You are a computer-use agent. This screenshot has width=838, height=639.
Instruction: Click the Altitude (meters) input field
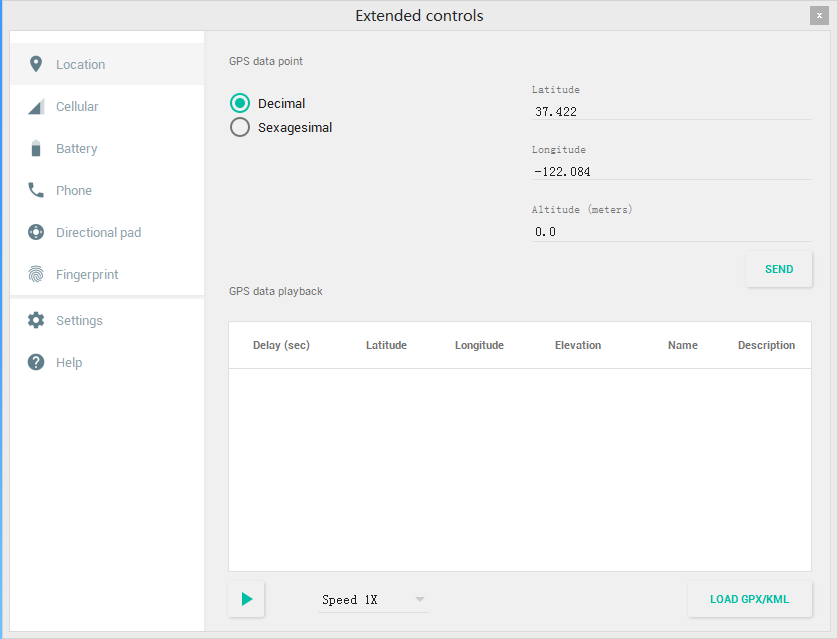tap(671, 231)
